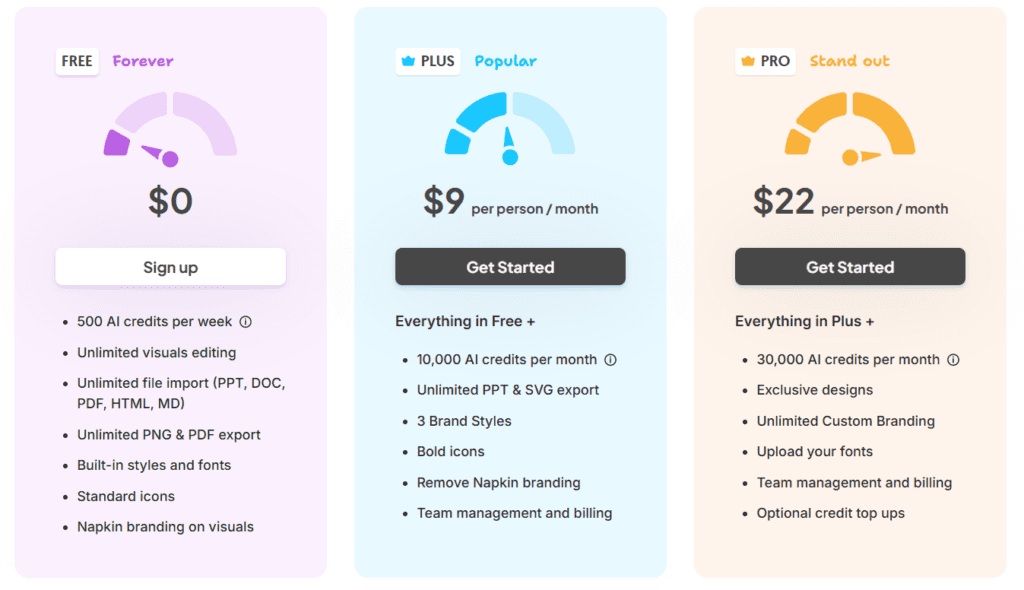Click the PLUS plan badge
Screen dimensions: 1024x590
(427, 61)
